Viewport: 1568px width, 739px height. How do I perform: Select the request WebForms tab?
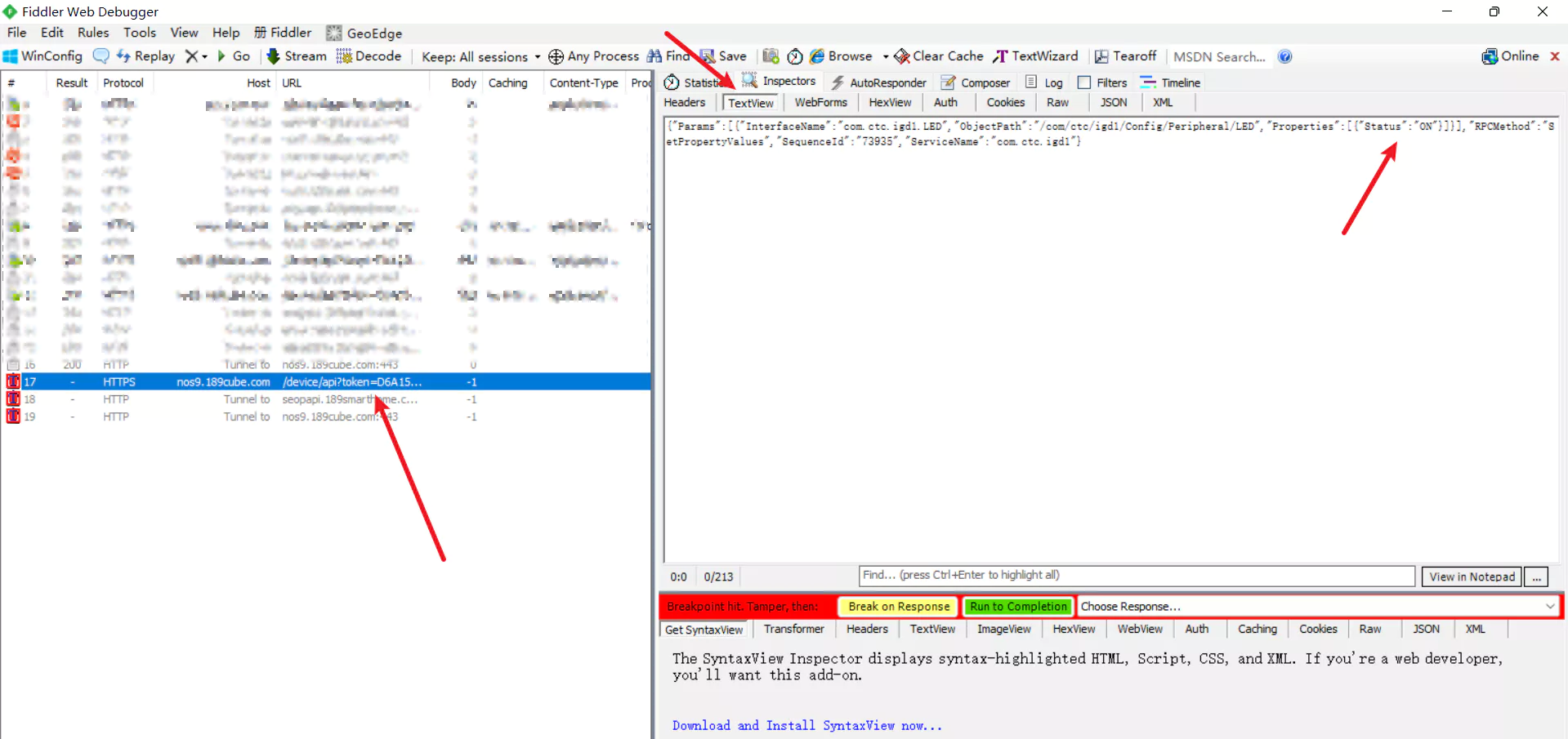tap(820, 102)
